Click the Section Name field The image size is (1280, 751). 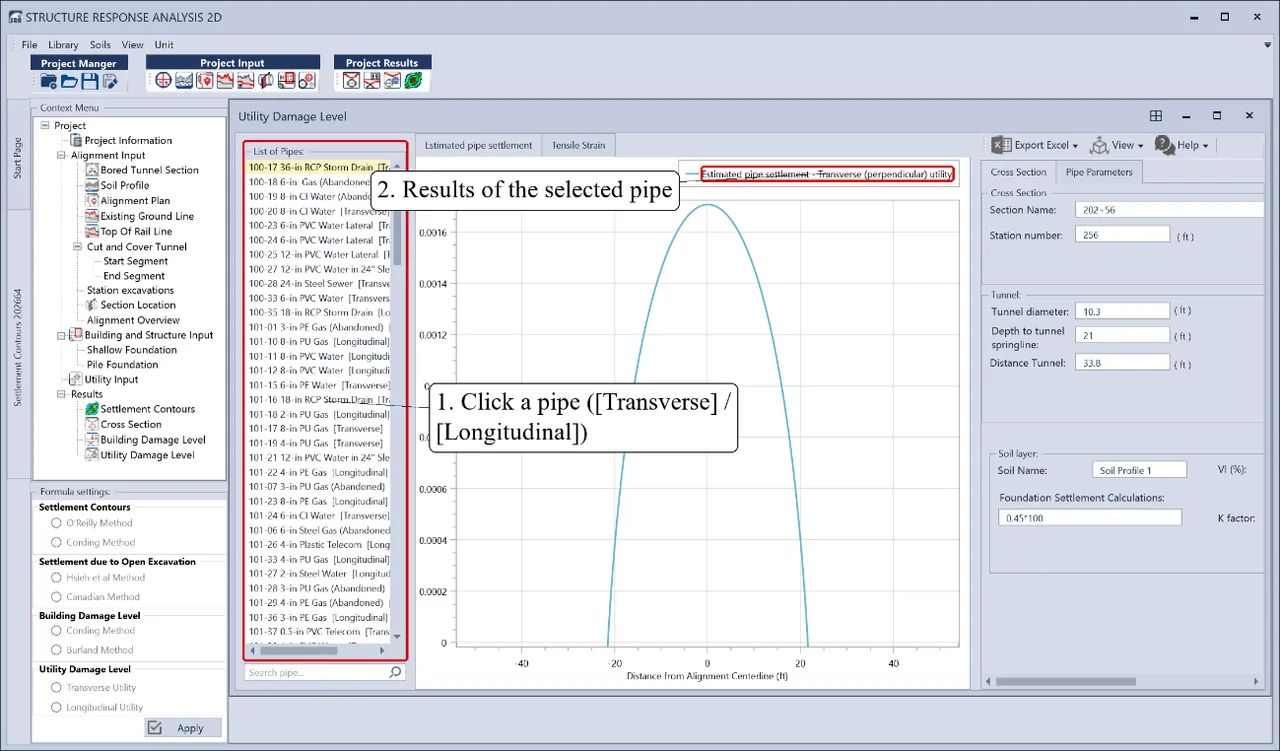pyautogui.click(x=1170, y=210)
